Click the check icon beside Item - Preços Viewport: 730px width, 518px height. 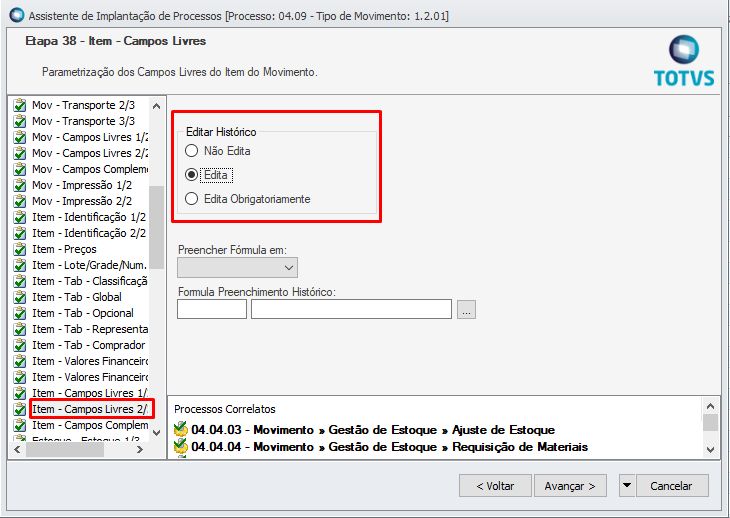pos(20,250)
